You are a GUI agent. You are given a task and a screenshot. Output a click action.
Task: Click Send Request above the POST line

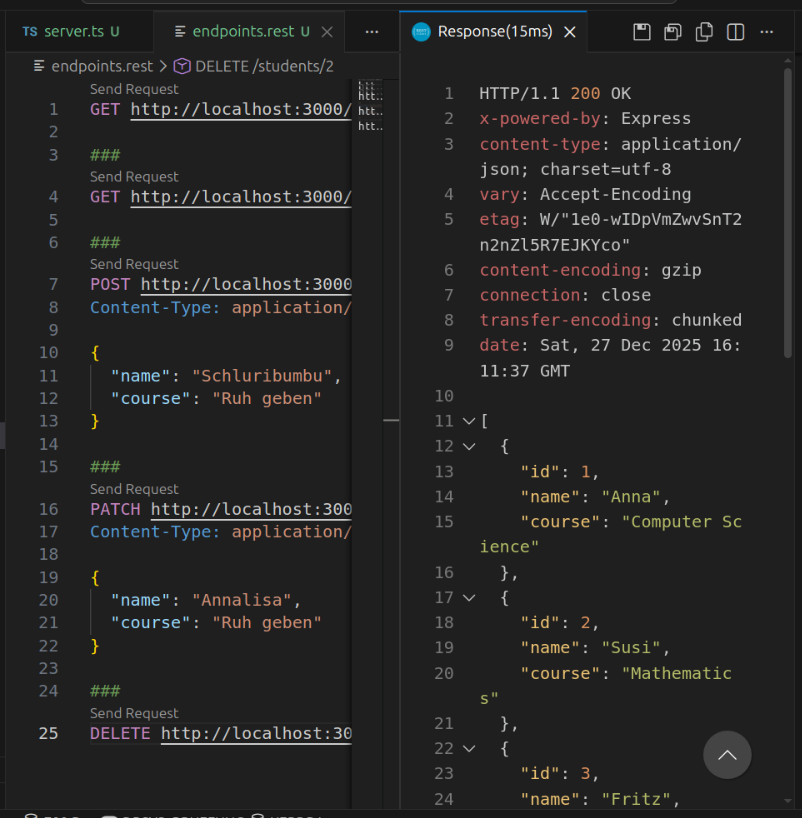pos(134,264)
